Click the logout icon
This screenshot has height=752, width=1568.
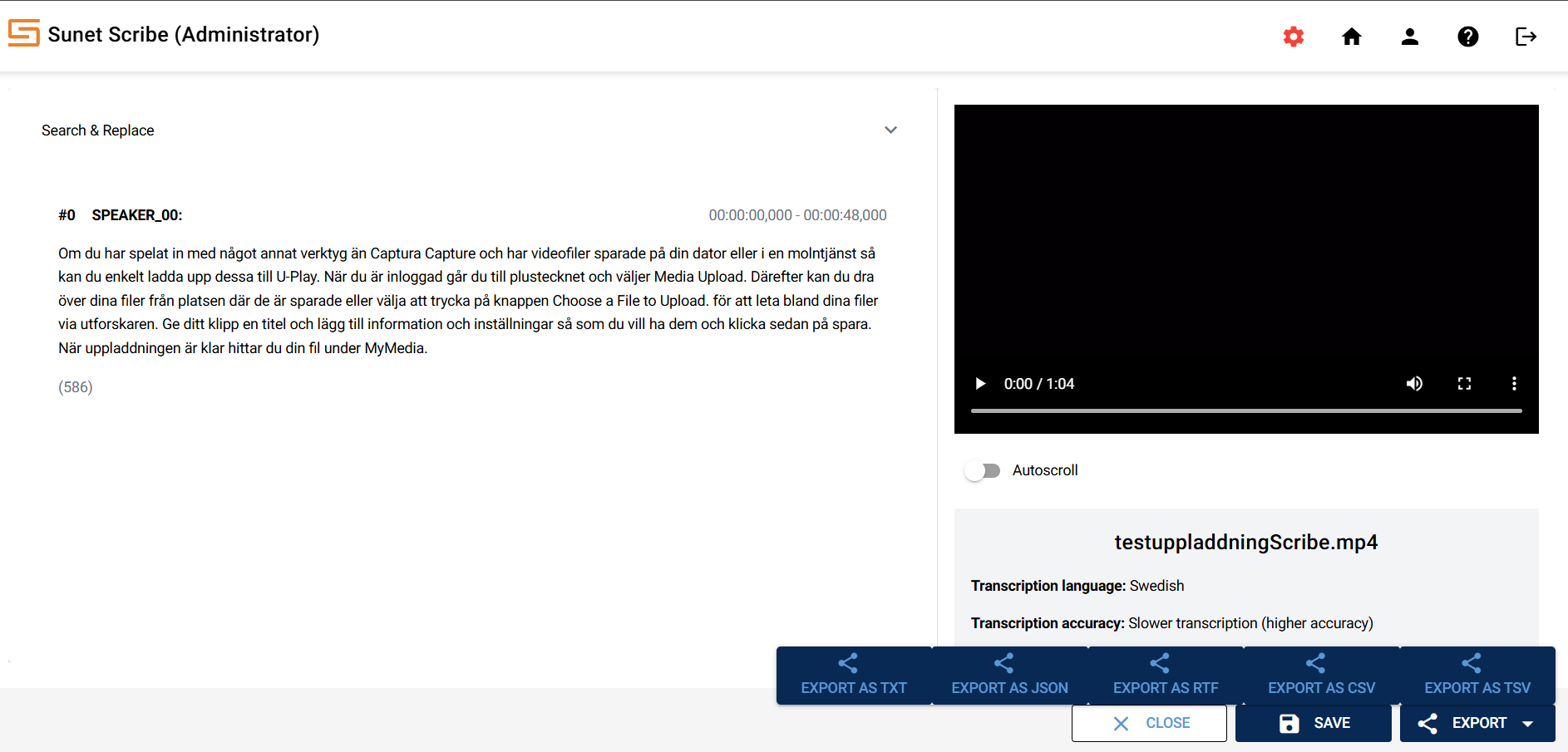[1526, 37]
